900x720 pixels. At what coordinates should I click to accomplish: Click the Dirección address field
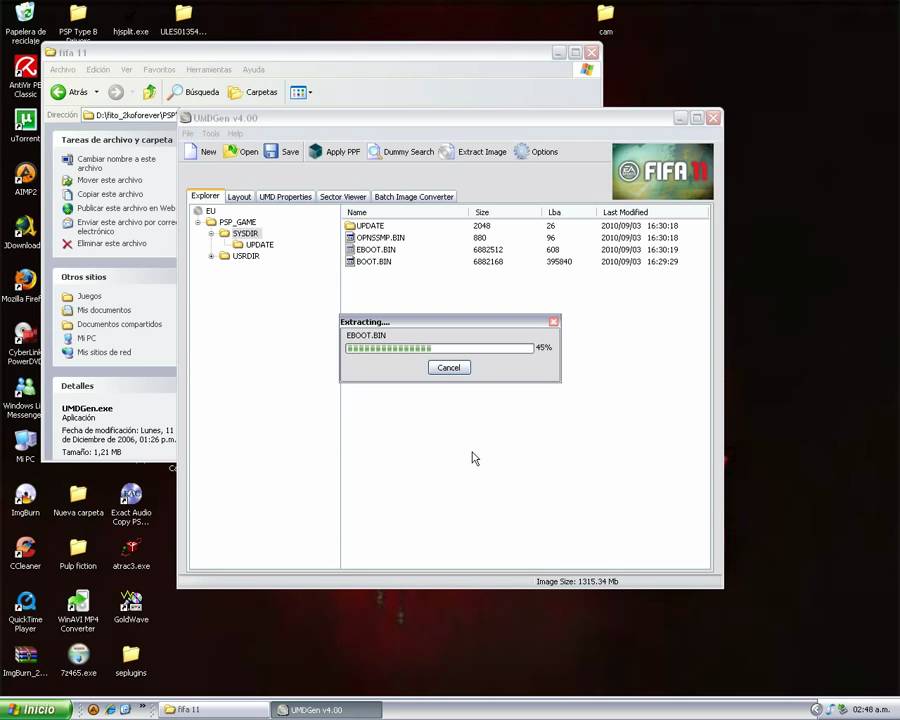(x=130, y=115)
